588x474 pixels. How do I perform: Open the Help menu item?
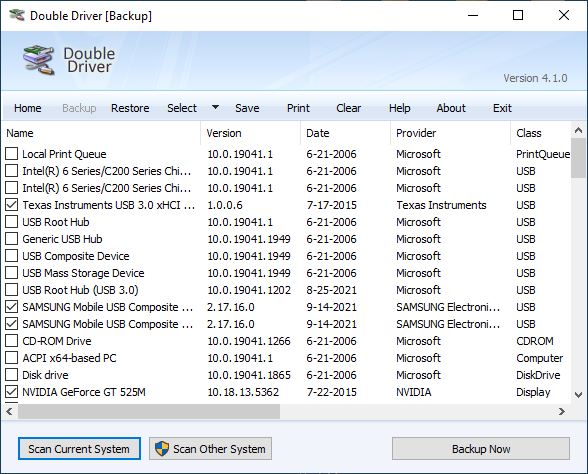pos(399,108)
